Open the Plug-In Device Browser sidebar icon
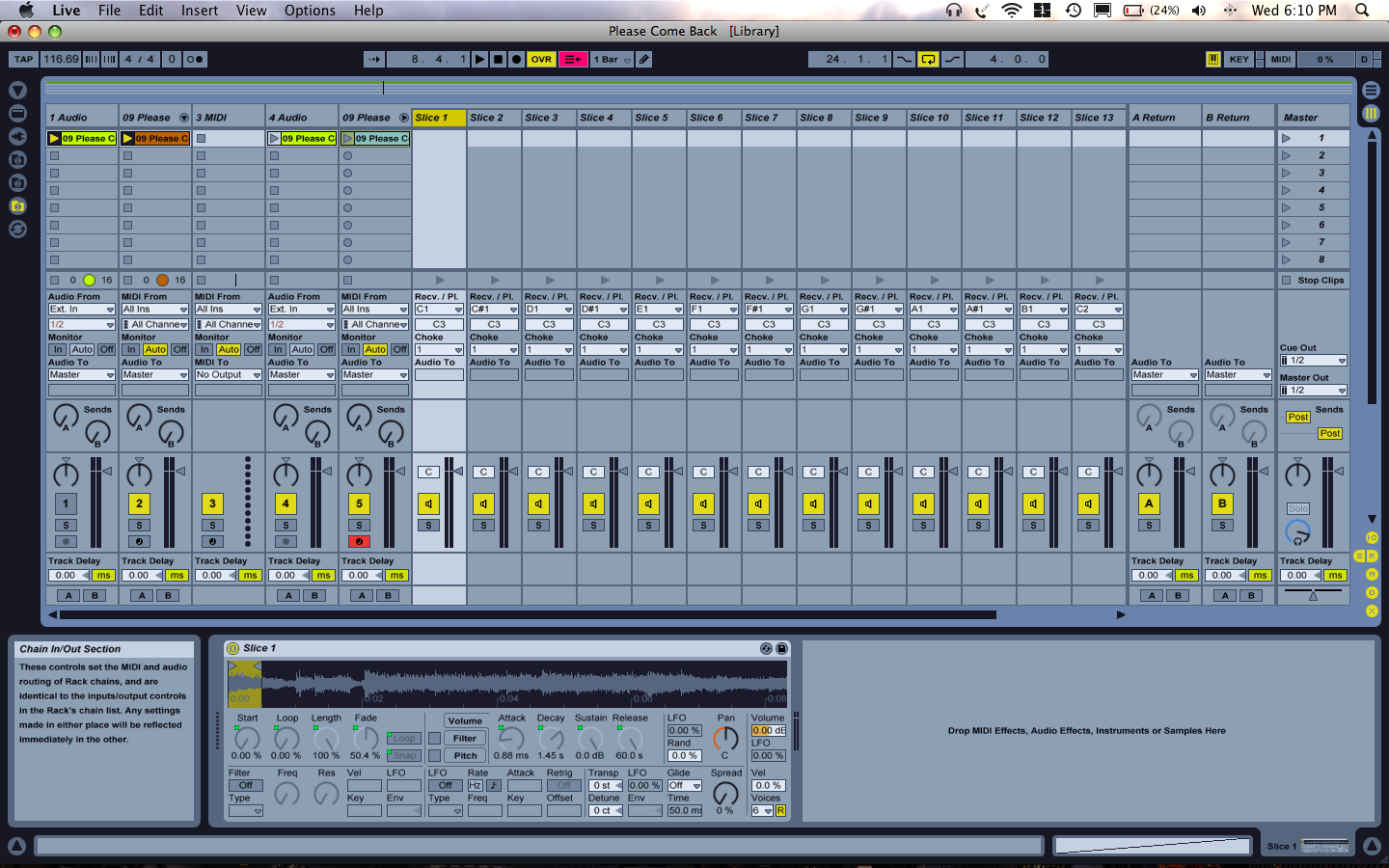1389x868 pixels. coord(17,136)
